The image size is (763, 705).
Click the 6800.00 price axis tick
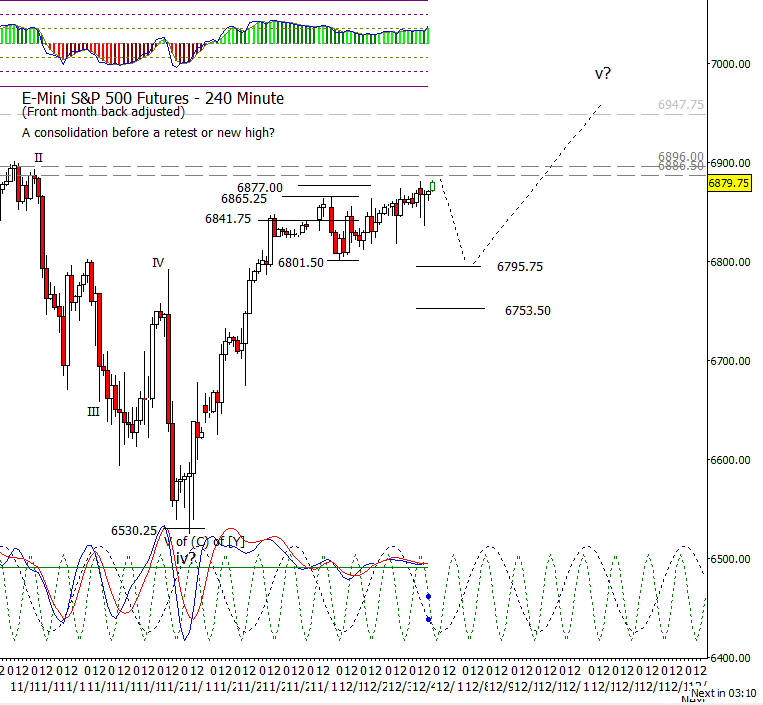pos(730,262)
